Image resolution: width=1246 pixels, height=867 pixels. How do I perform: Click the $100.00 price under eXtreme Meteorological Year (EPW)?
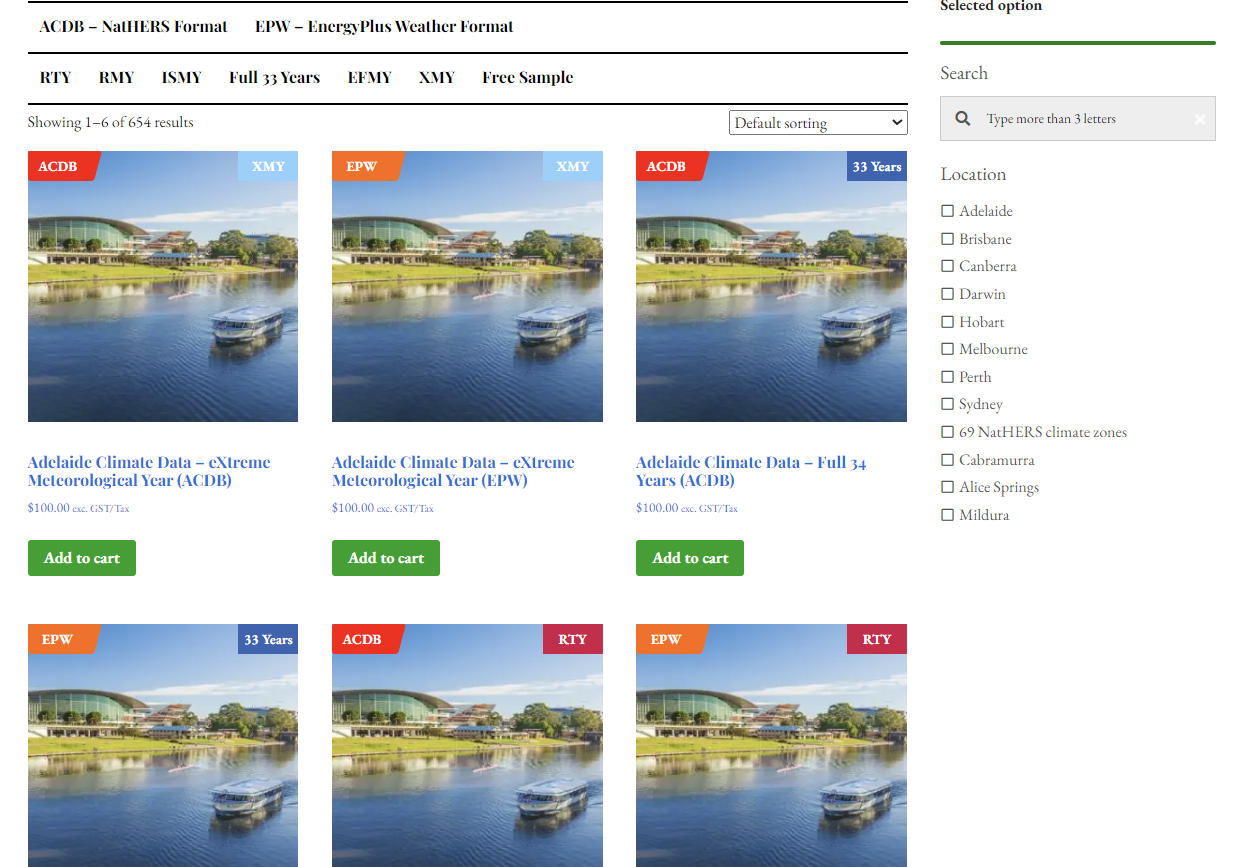[x=353, y=508]
